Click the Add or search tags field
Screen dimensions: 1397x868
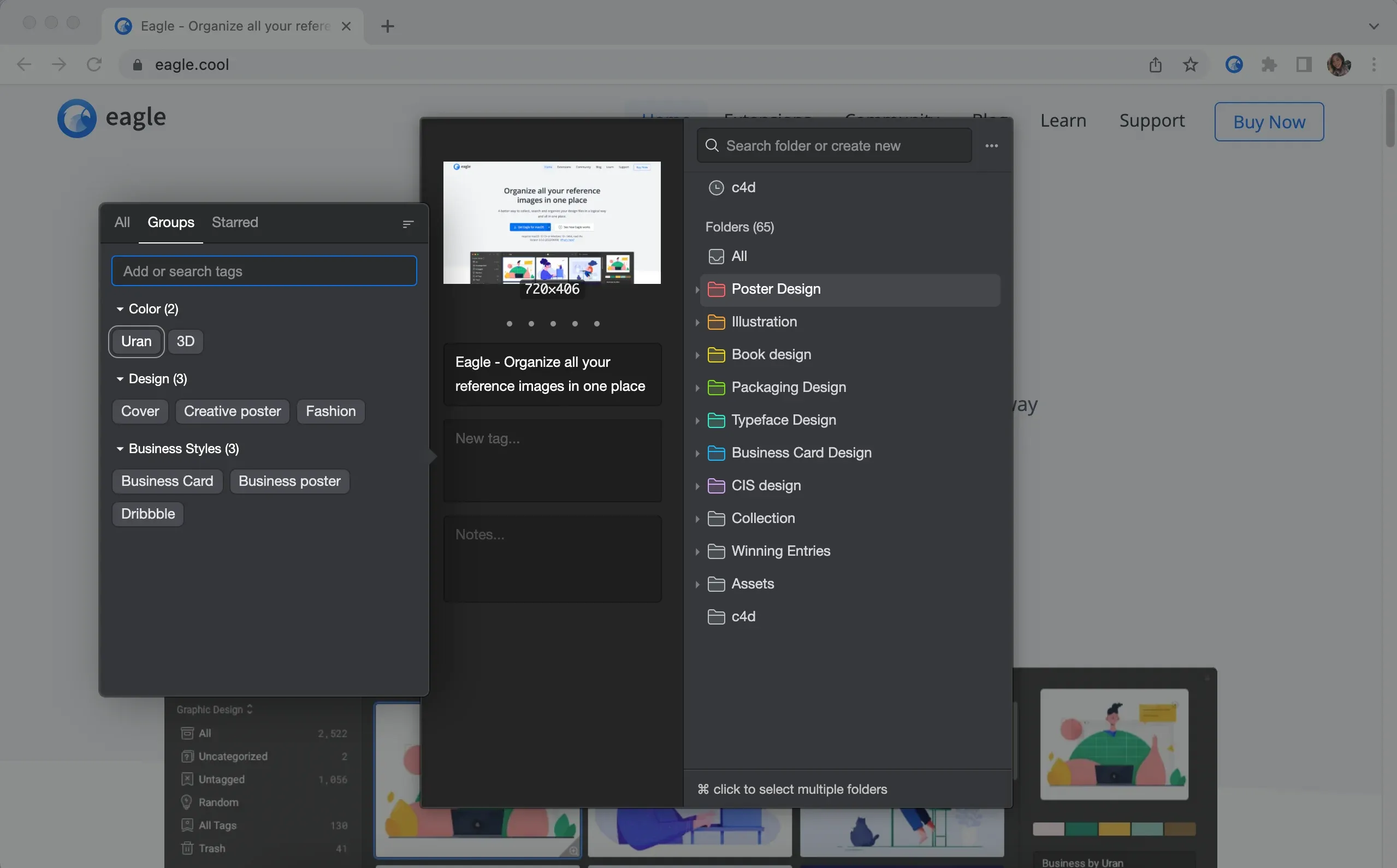(x=264, y=271)
